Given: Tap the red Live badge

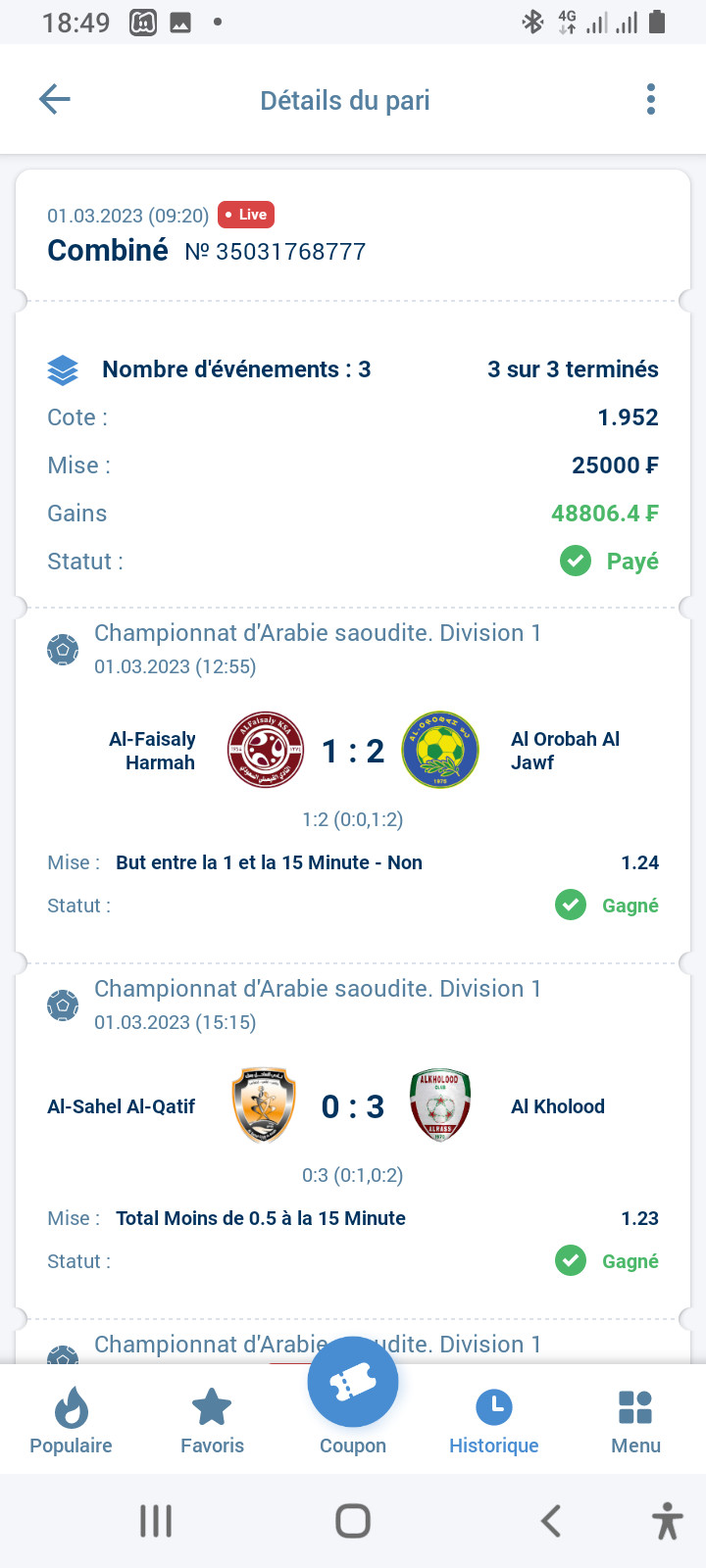Looking at the screenshot, I should point(246,215).
